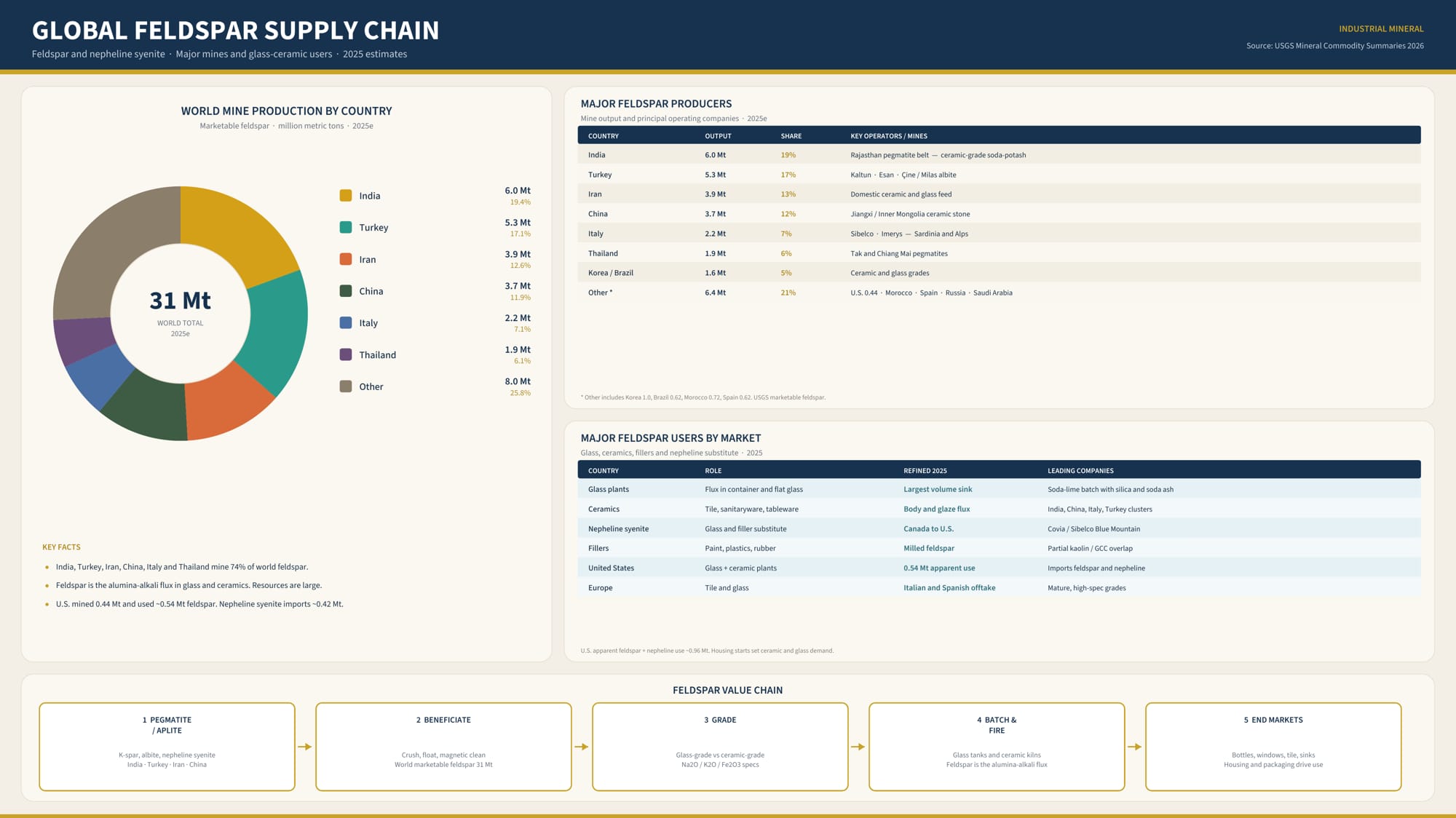Click arrow leading to End Markets box

point(1135,747)
